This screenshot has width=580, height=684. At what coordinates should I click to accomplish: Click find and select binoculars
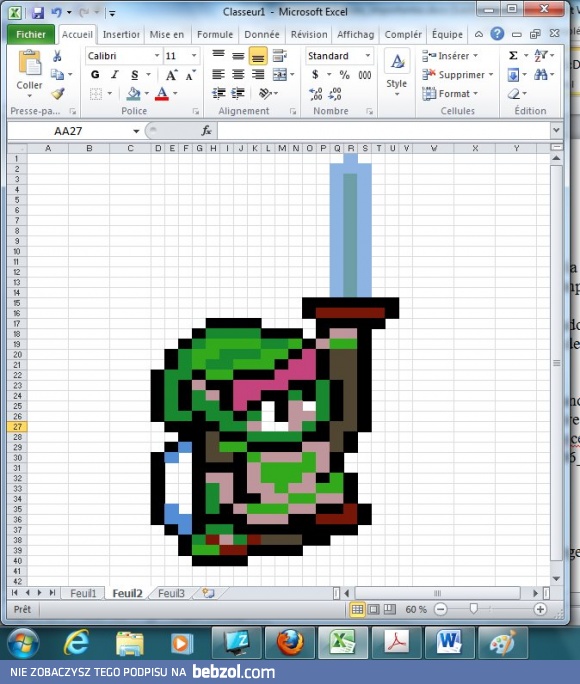pyautogui.click(x=541, y=75)
